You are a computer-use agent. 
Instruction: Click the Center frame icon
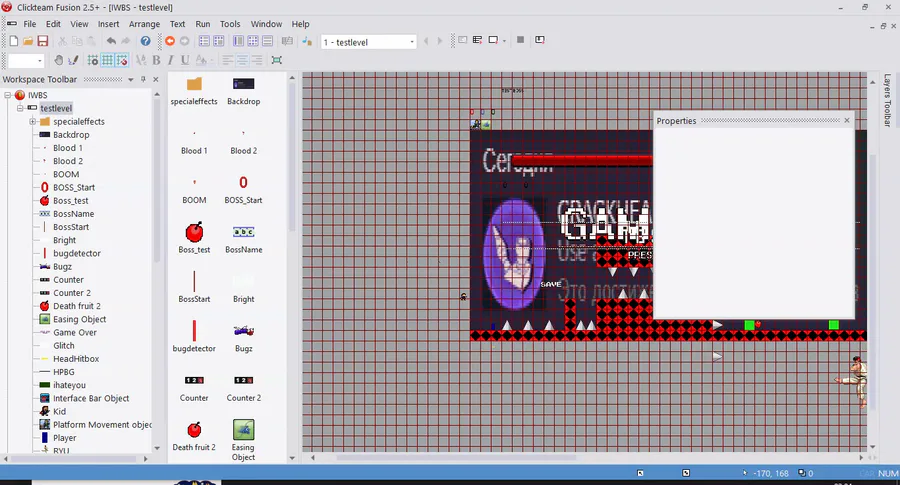[x=277, y=60]
